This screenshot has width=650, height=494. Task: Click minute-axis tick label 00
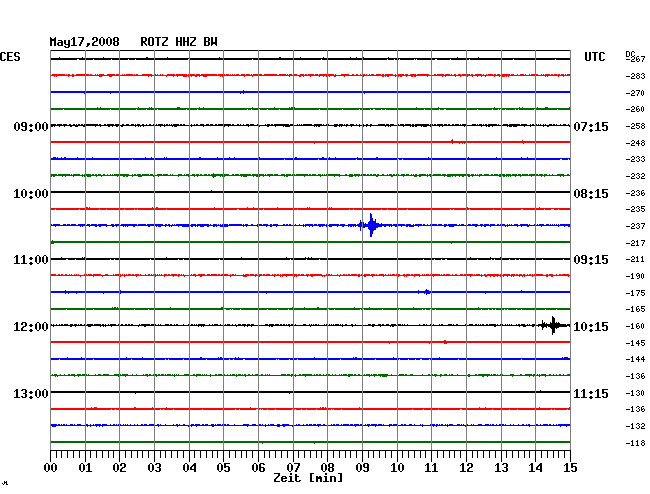point(51,468)
